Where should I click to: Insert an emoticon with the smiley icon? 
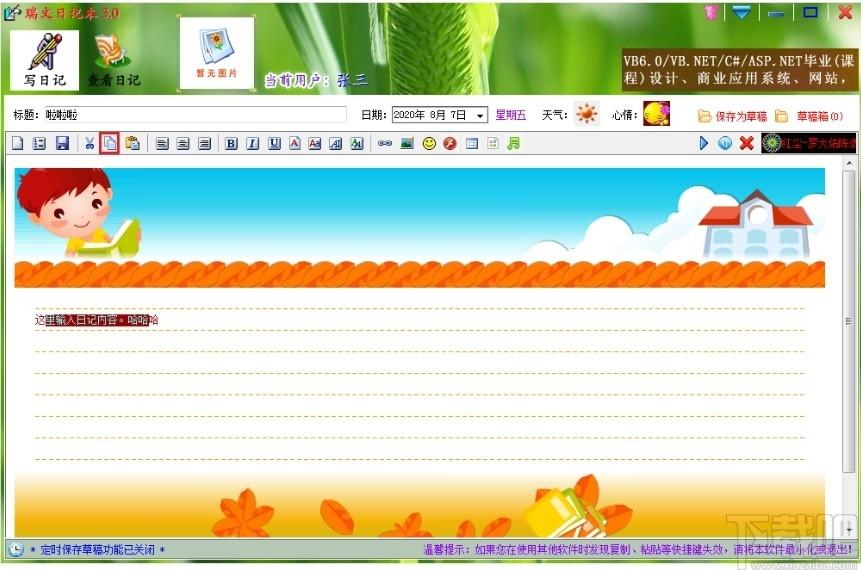click(429, 143)
